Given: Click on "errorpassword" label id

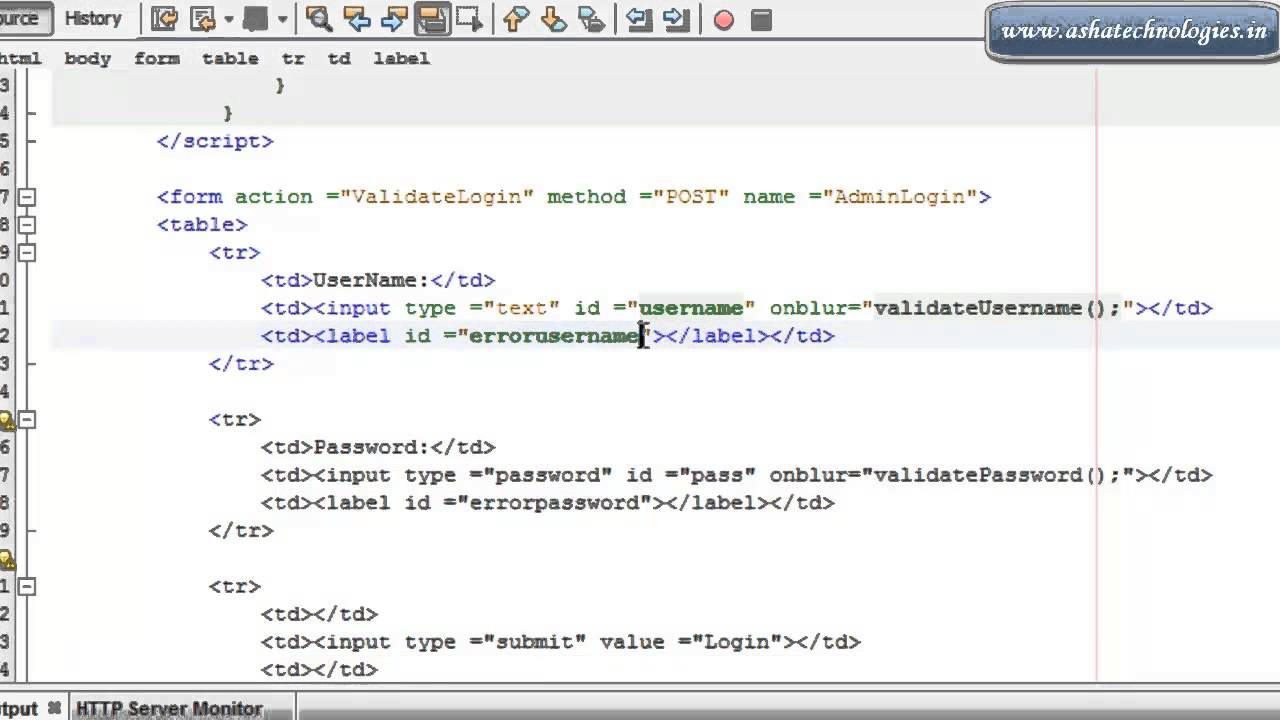Looking at the screenshot, I should tap(554, 503).
